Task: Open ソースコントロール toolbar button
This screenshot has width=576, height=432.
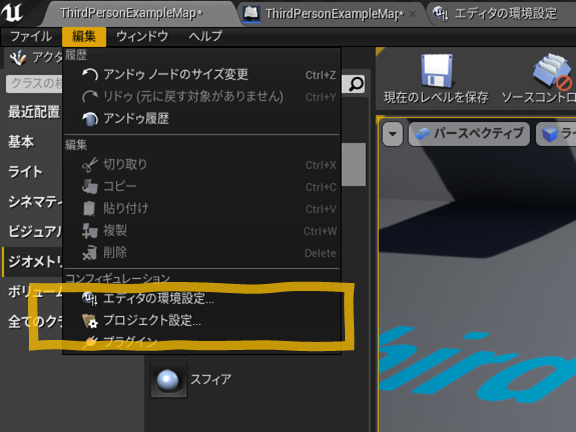Action: pos(539,79)
